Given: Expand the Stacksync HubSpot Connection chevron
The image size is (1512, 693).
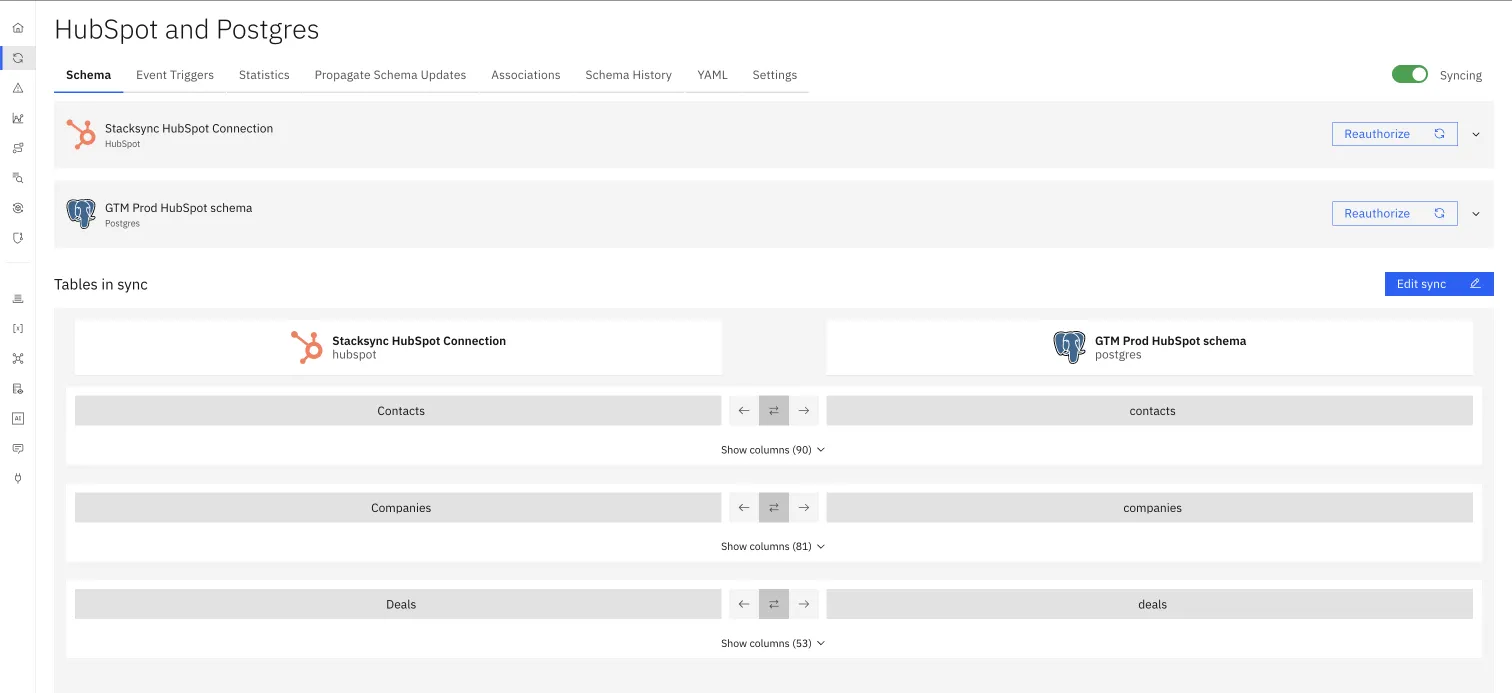Looking at the screenshot, I should coord(1475,134).
